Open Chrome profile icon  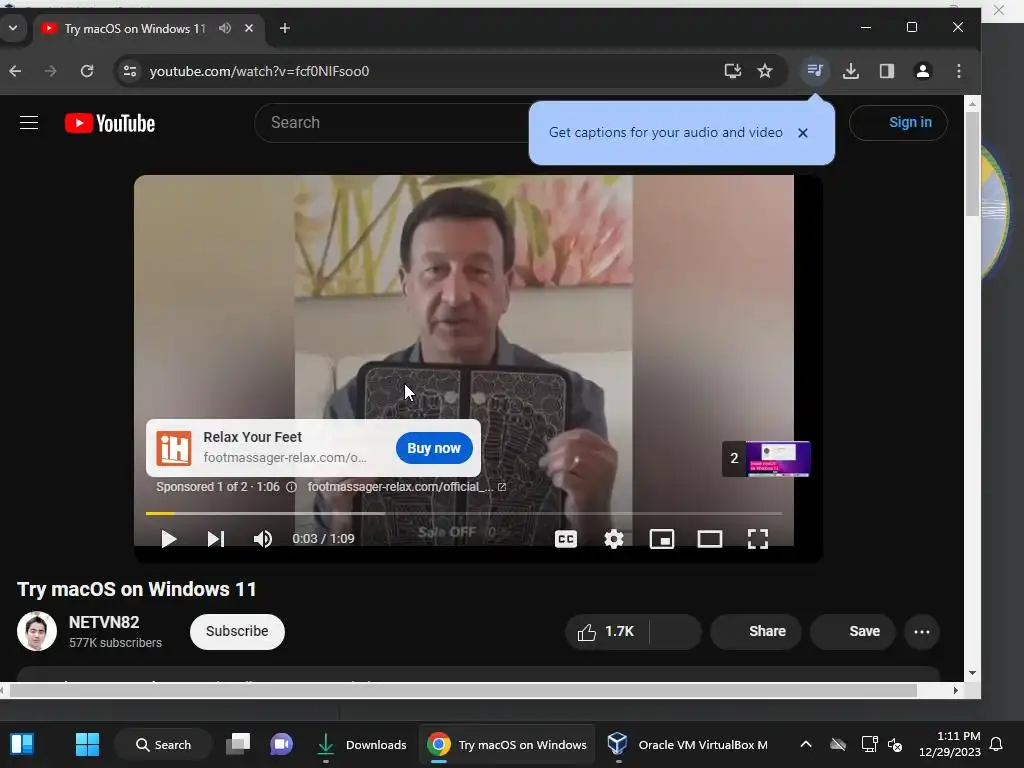coord(922,71)
